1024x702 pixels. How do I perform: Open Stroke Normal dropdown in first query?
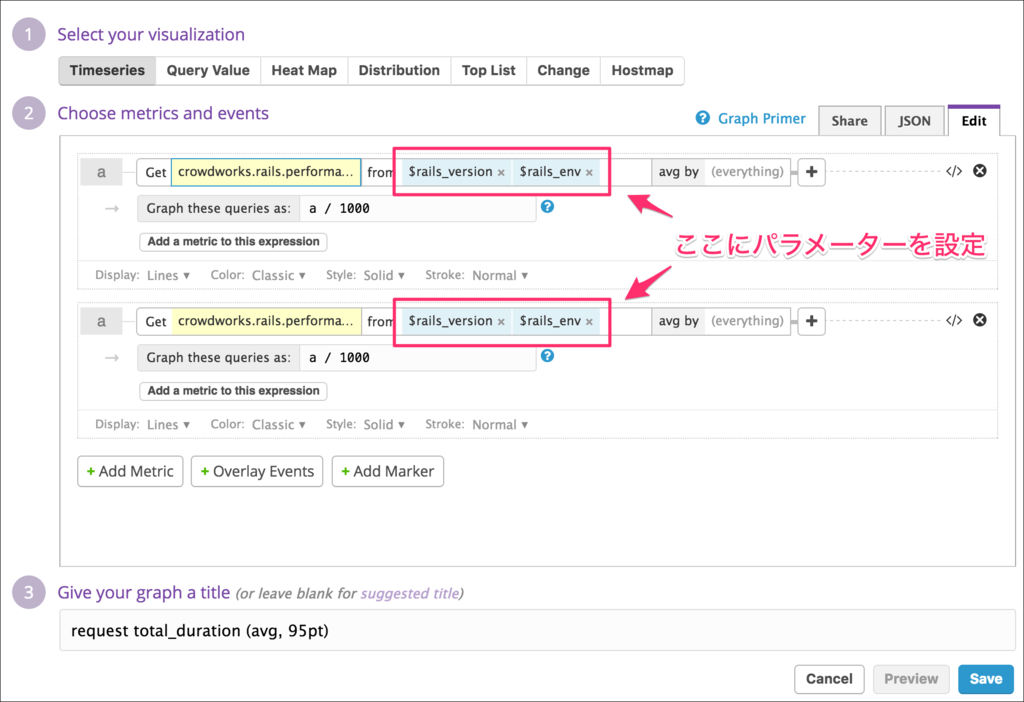[500, 276]
